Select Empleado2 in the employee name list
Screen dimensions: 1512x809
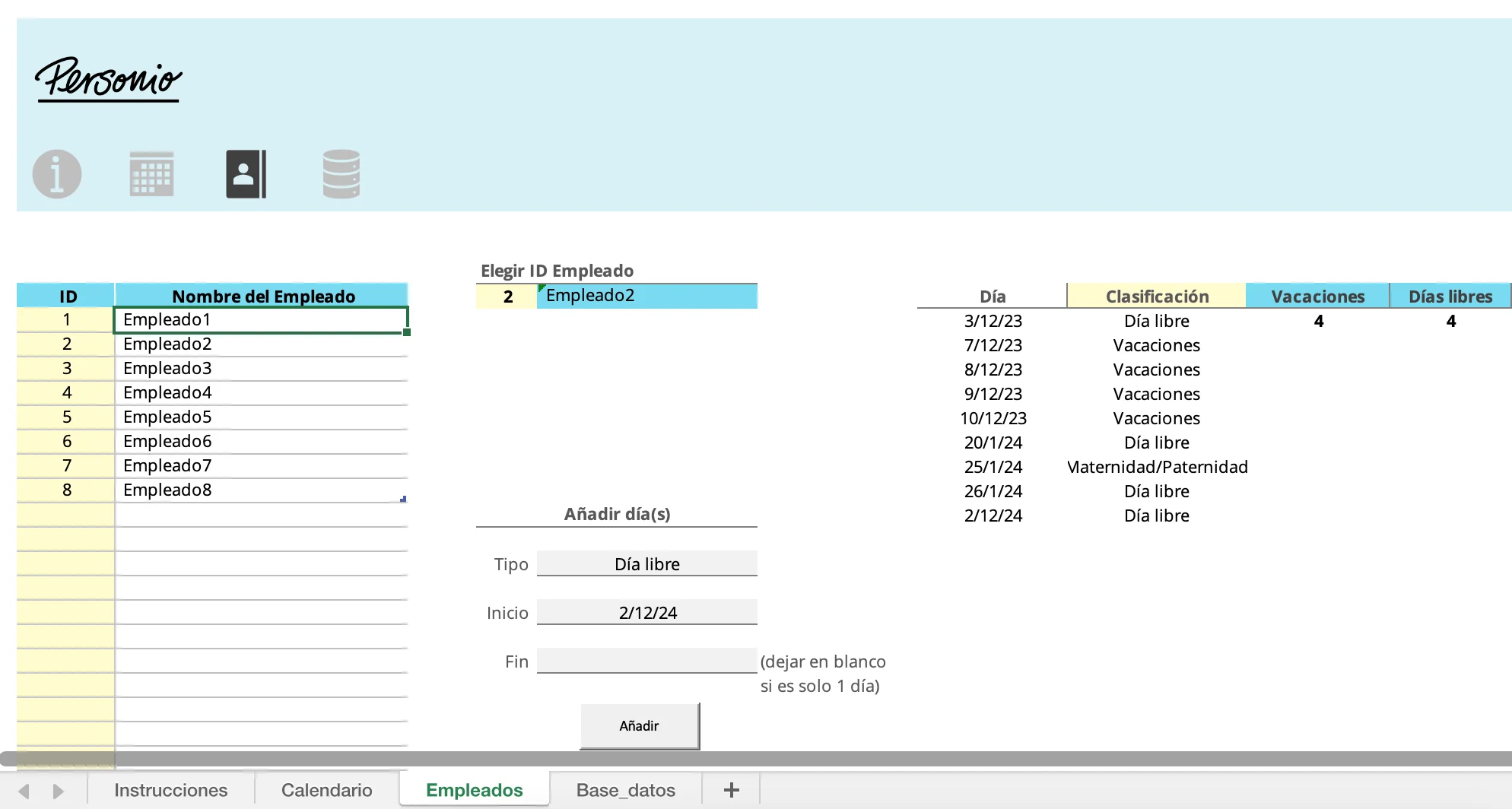pyautogui.click(x=261, y=344)
